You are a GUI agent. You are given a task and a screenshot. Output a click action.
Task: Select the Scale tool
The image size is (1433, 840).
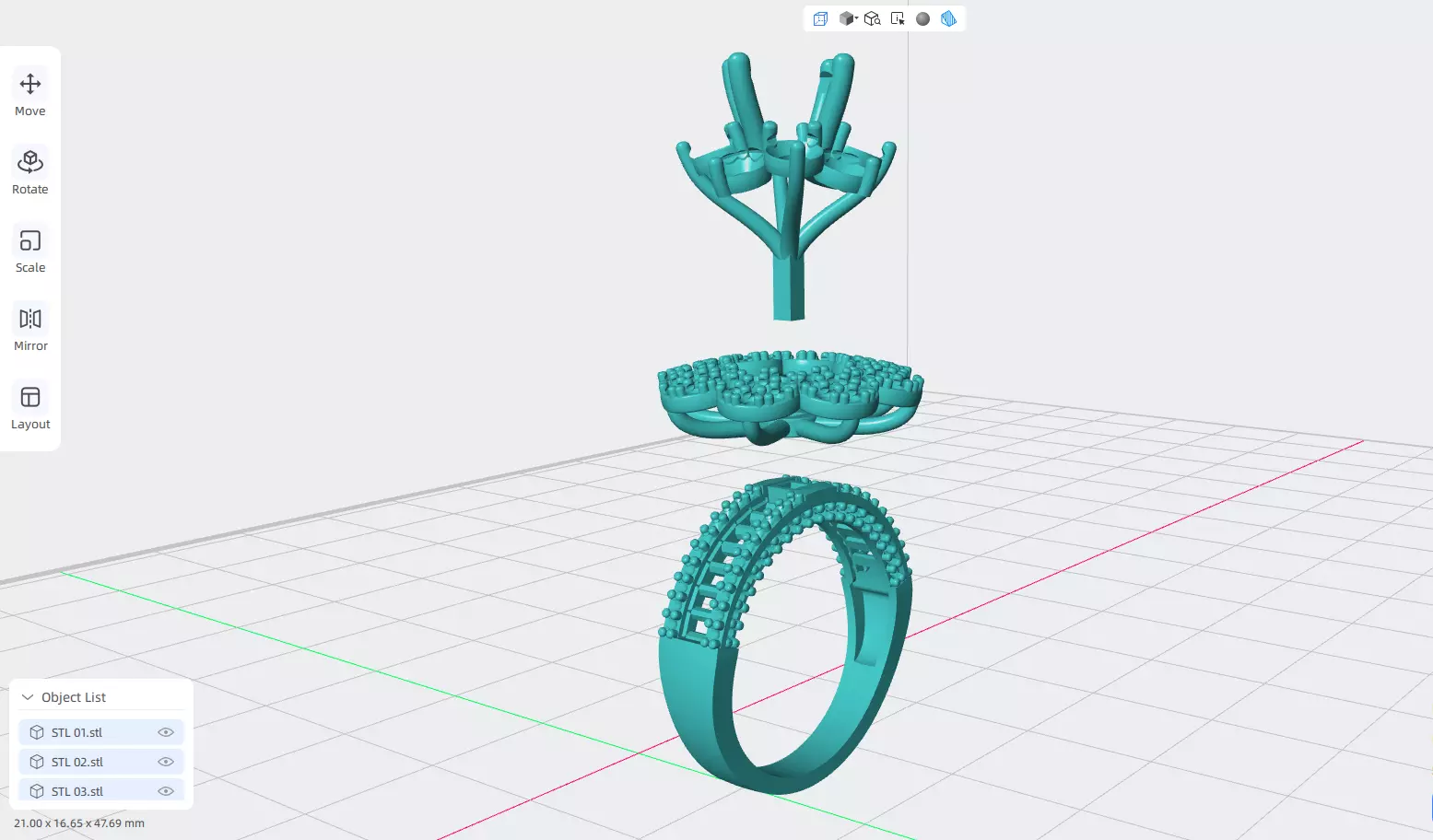30,251
